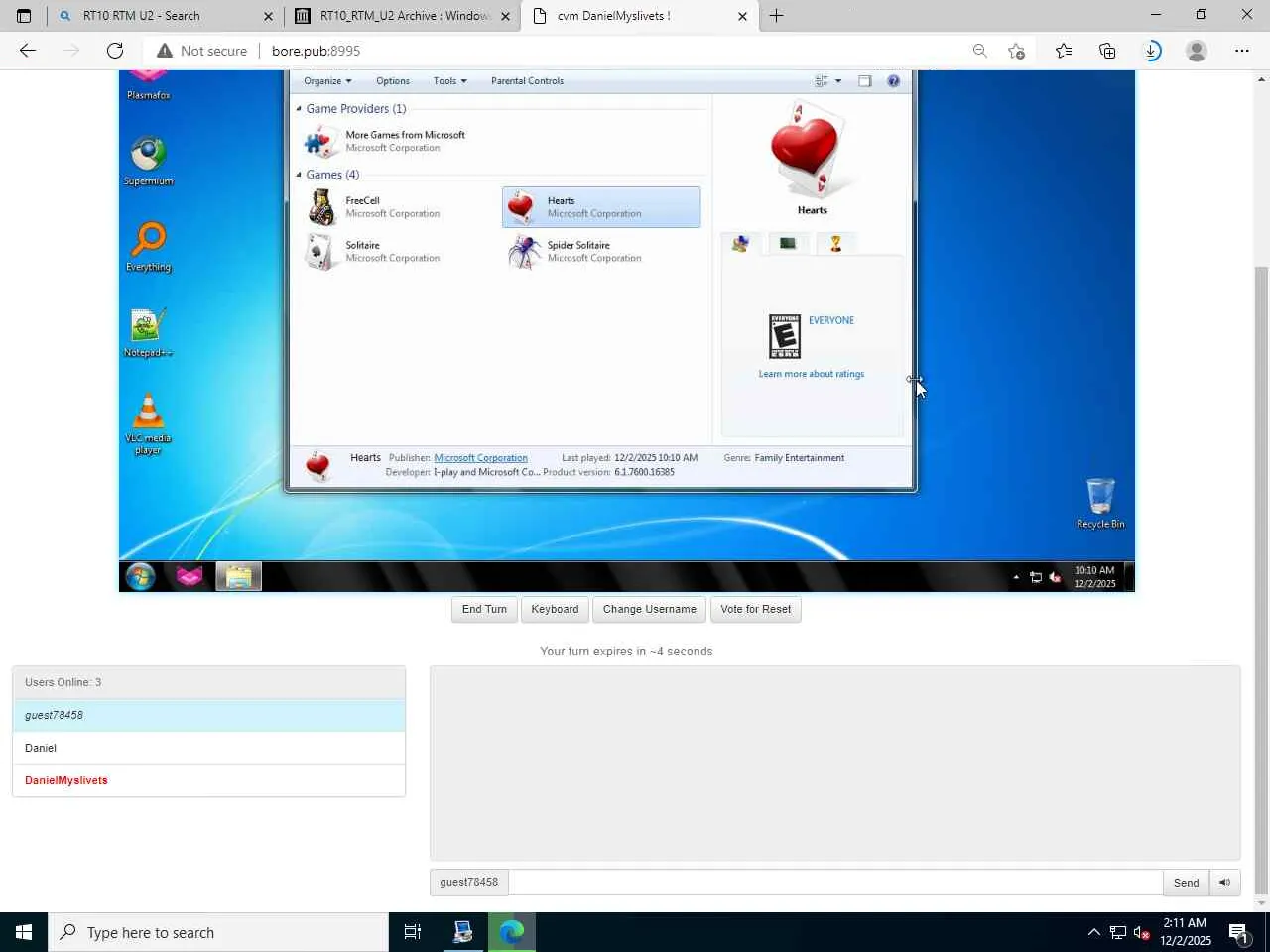Viewport: 1270px width, 952px height.
Task: Open the Windows 10 notification center
Action: 1238,932
